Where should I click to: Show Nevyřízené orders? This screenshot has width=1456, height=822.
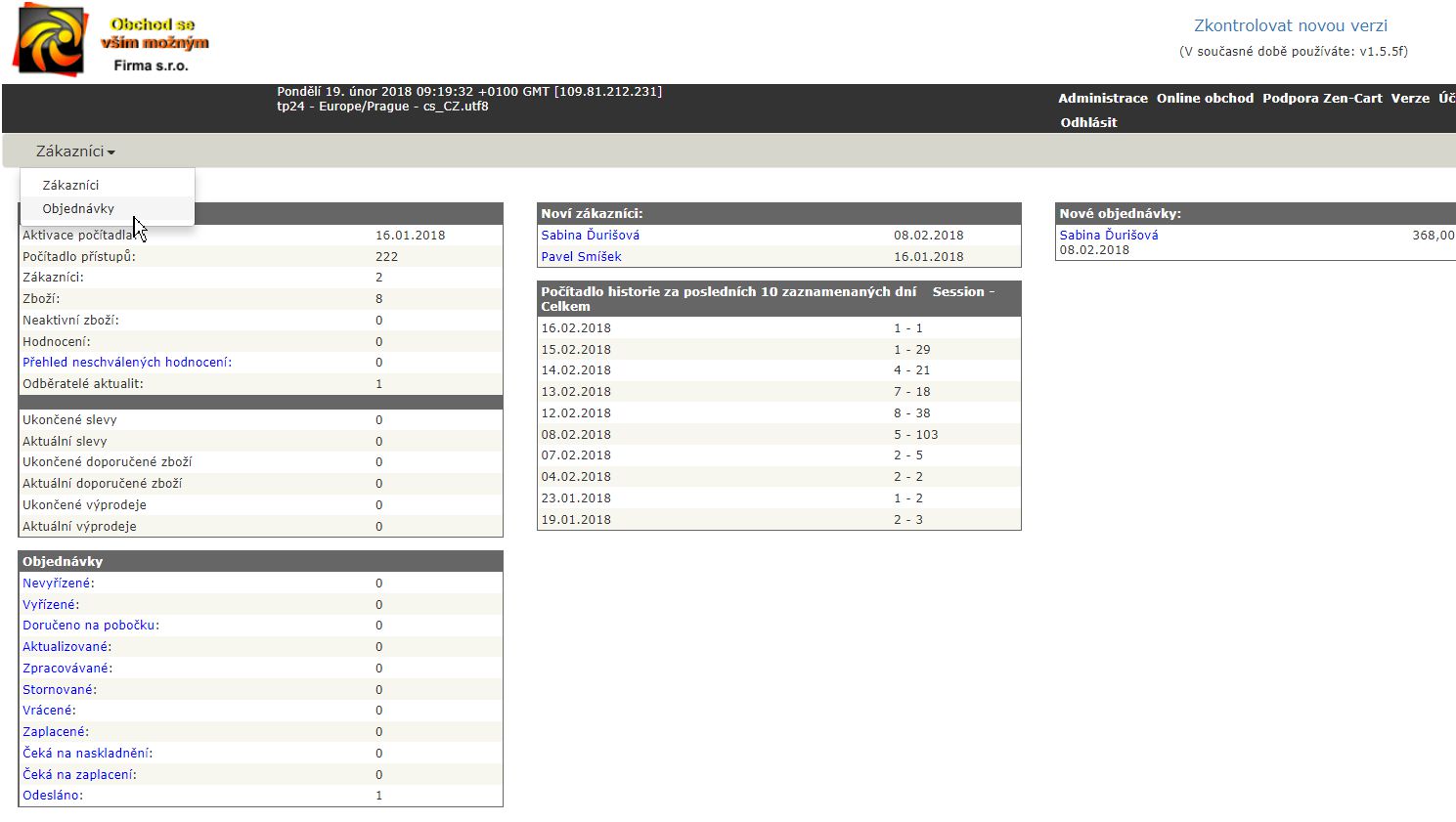58,583
